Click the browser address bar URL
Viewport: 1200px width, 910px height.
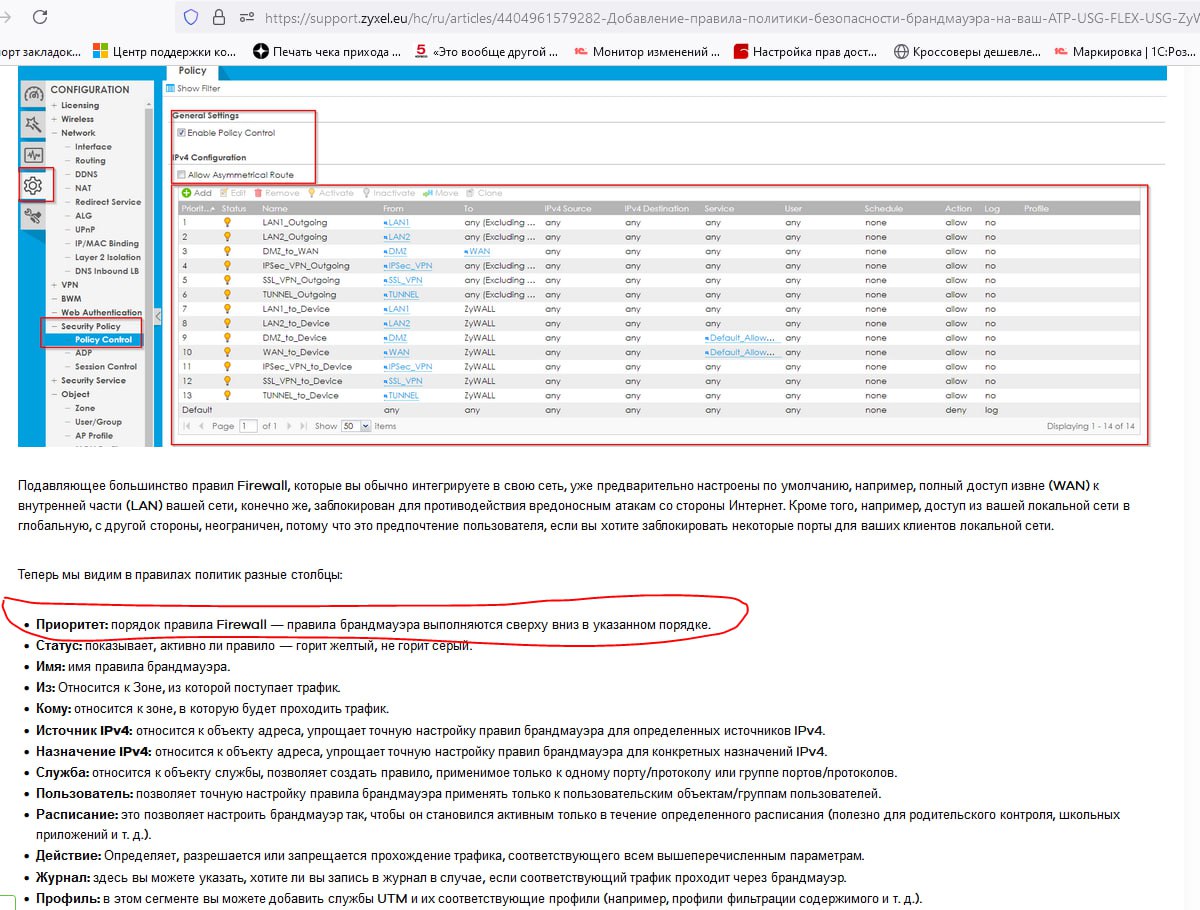tap(730, 17)
